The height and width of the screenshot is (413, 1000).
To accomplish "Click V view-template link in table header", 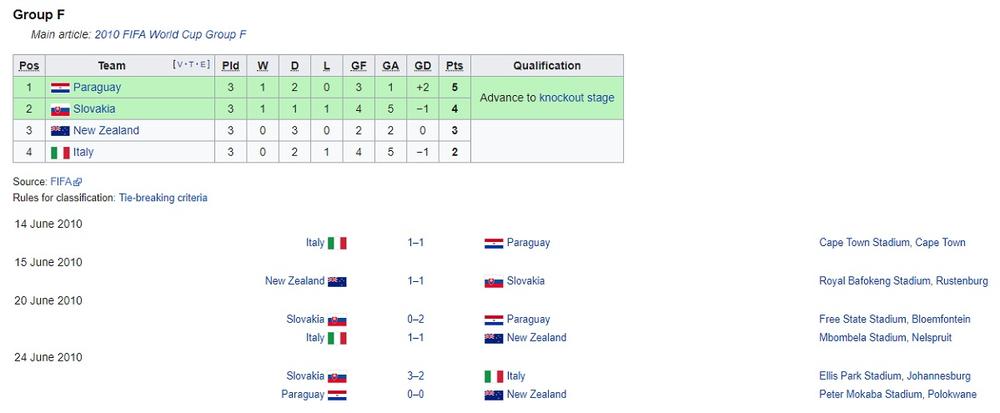I will (x=178, y=65).
